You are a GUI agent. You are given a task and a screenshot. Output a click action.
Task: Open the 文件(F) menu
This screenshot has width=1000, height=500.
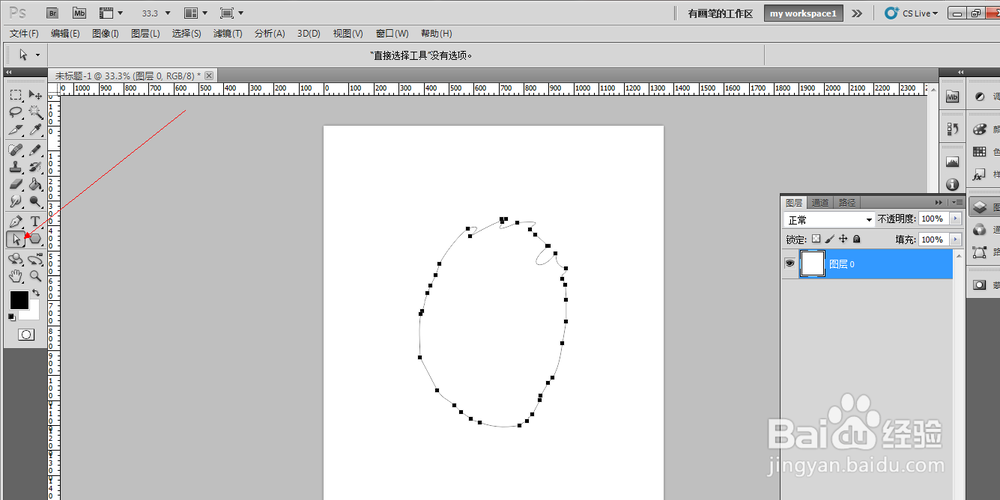[x=24, y=33]
